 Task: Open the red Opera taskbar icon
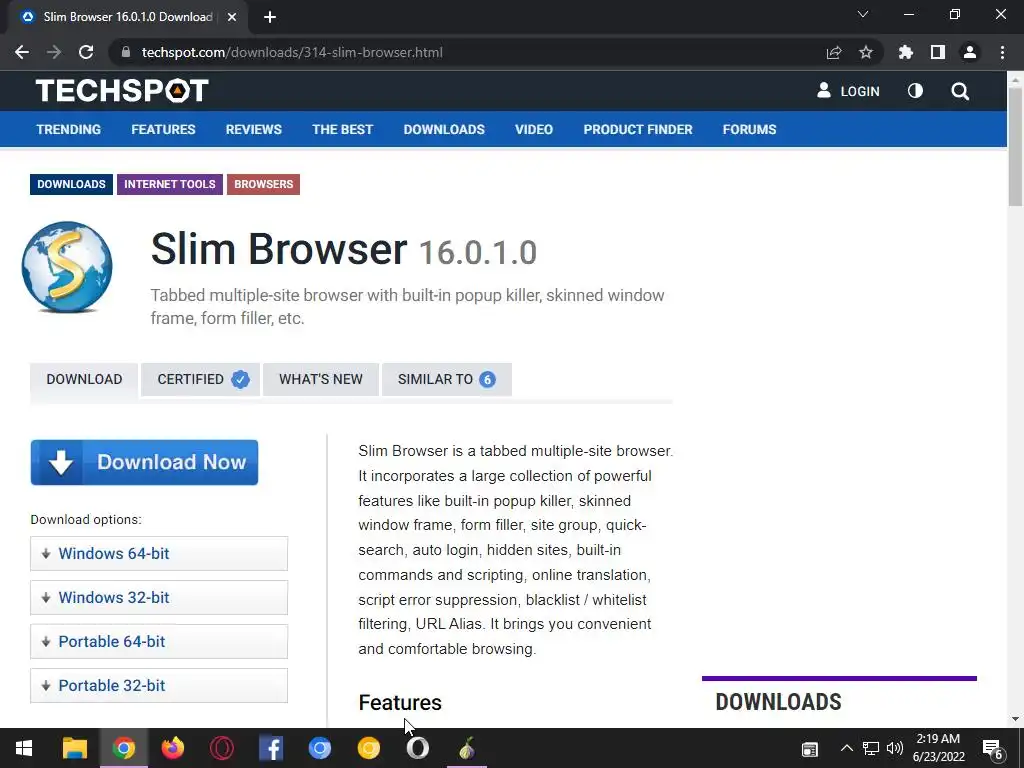pyautogui.click(x=221, y=748)
